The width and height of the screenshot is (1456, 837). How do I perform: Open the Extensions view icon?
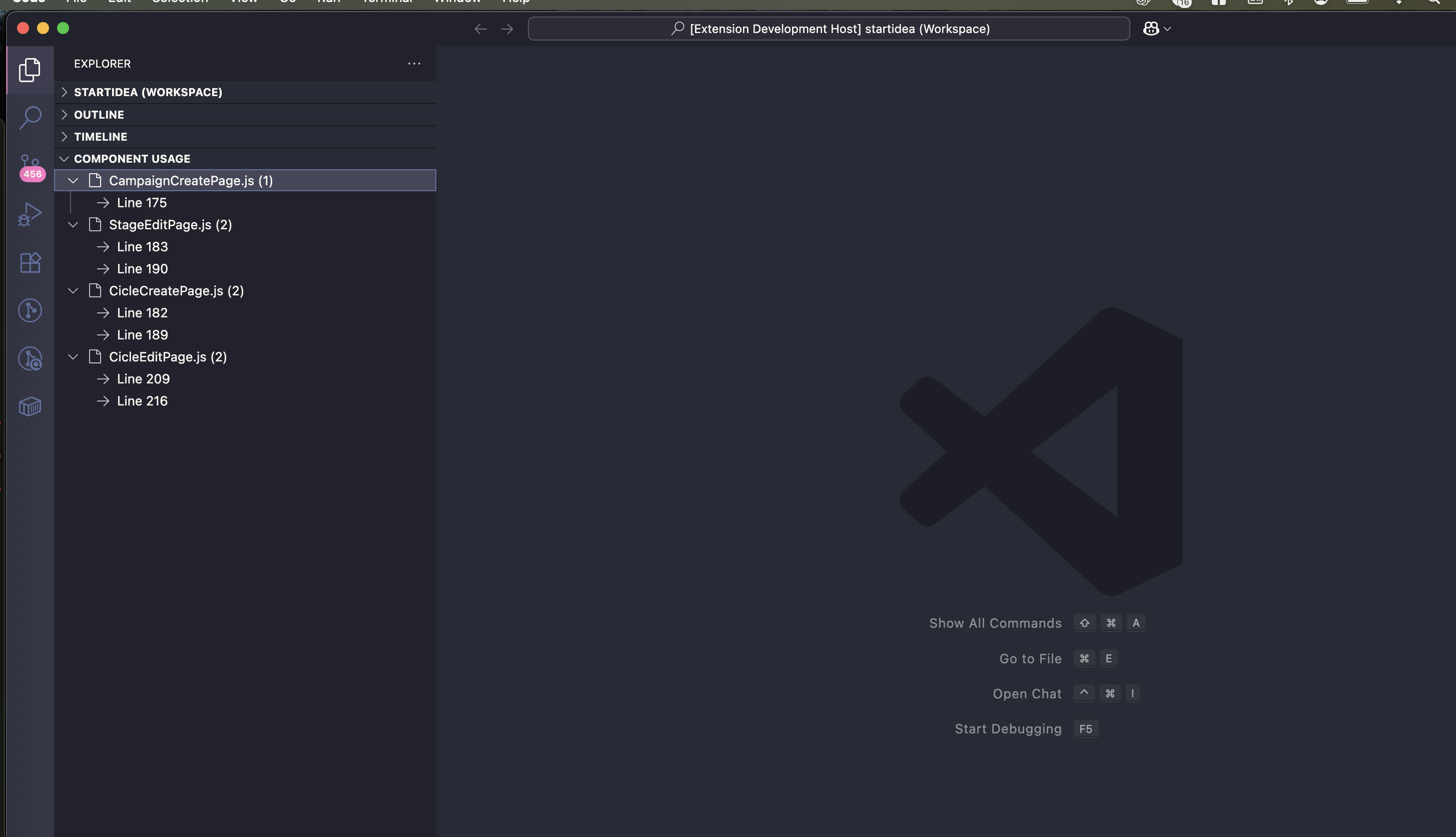(30, 263)
